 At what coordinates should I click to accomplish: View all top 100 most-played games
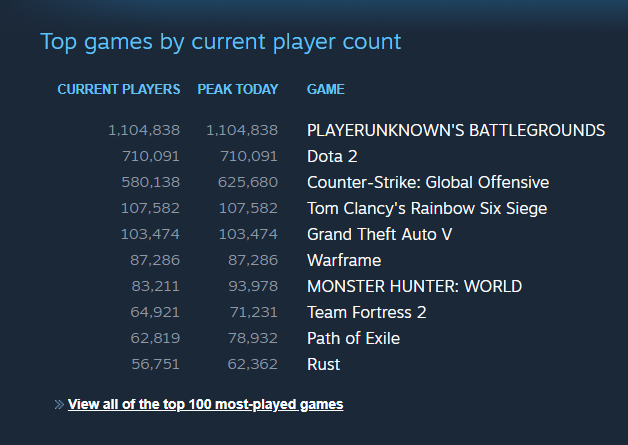205,405
